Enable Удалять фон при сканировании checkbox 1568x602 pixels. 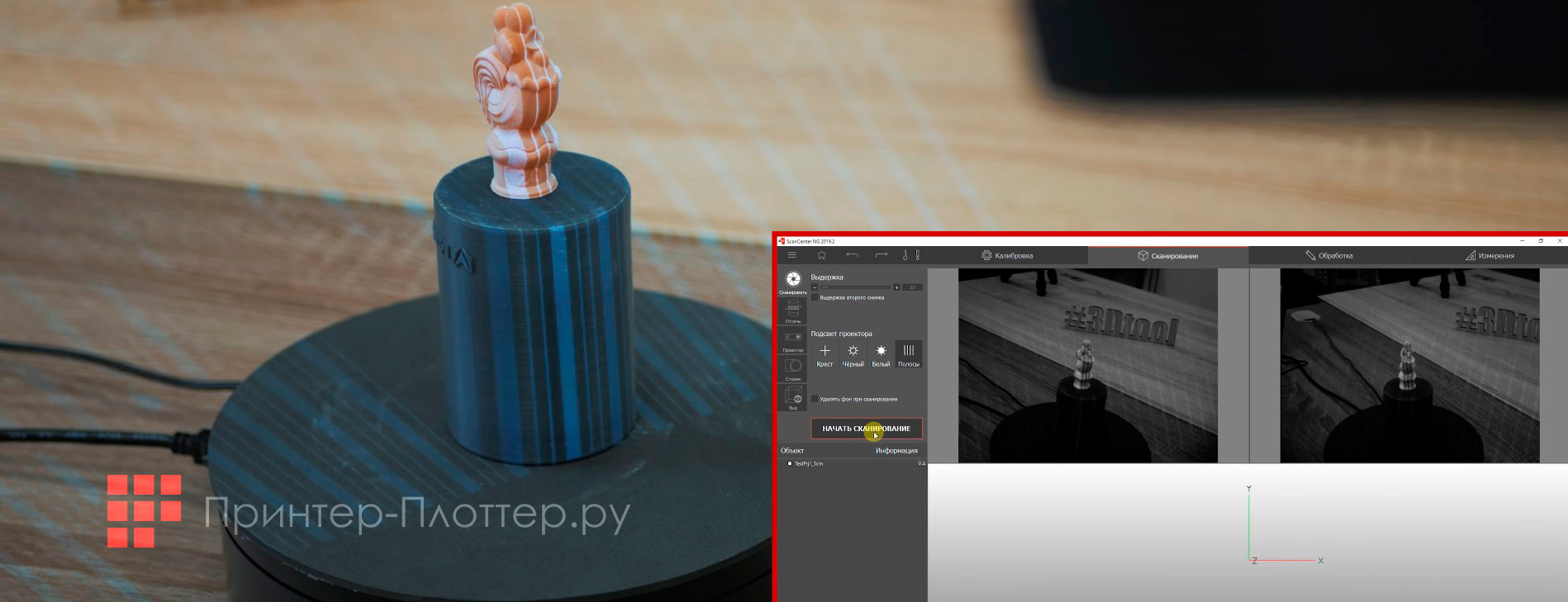pyautogui.click(x=815, y=399)
